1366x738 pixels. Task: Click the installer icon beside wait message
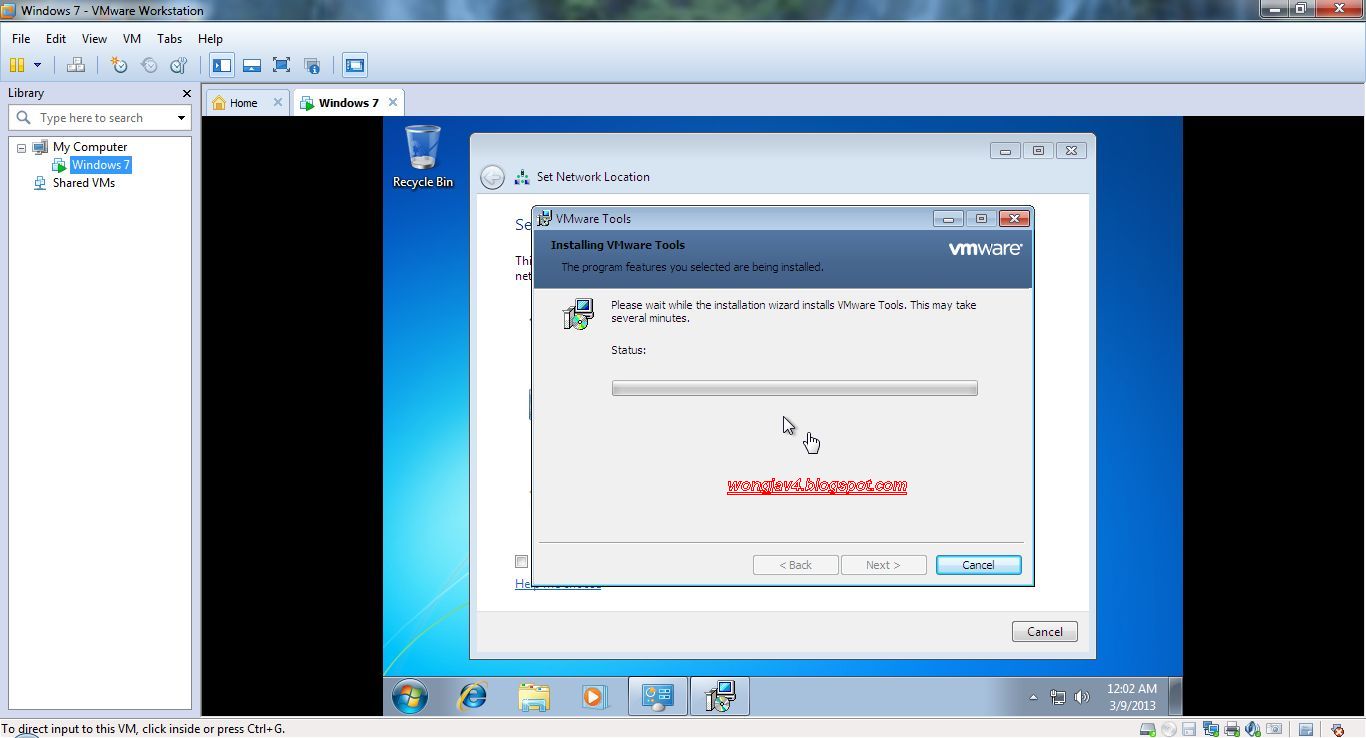(x=578, y=314)
